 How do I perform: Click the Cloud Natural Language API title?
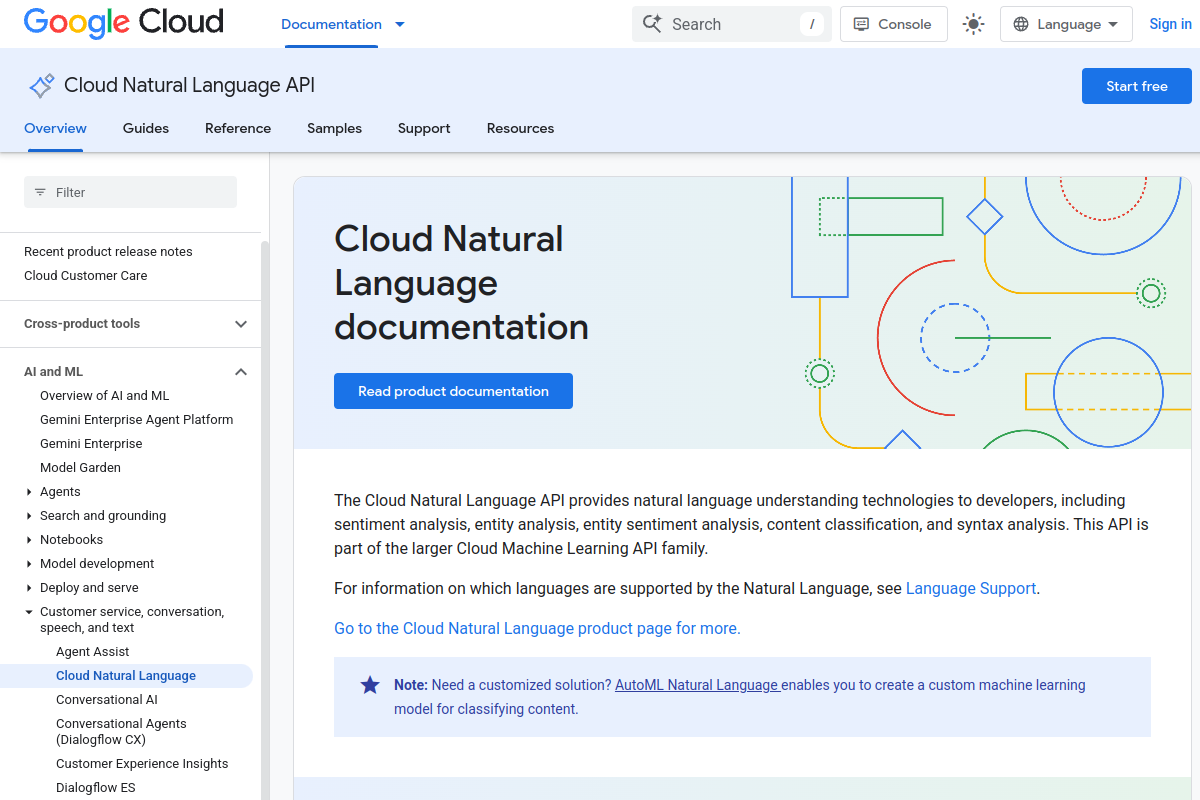(189, 86)
